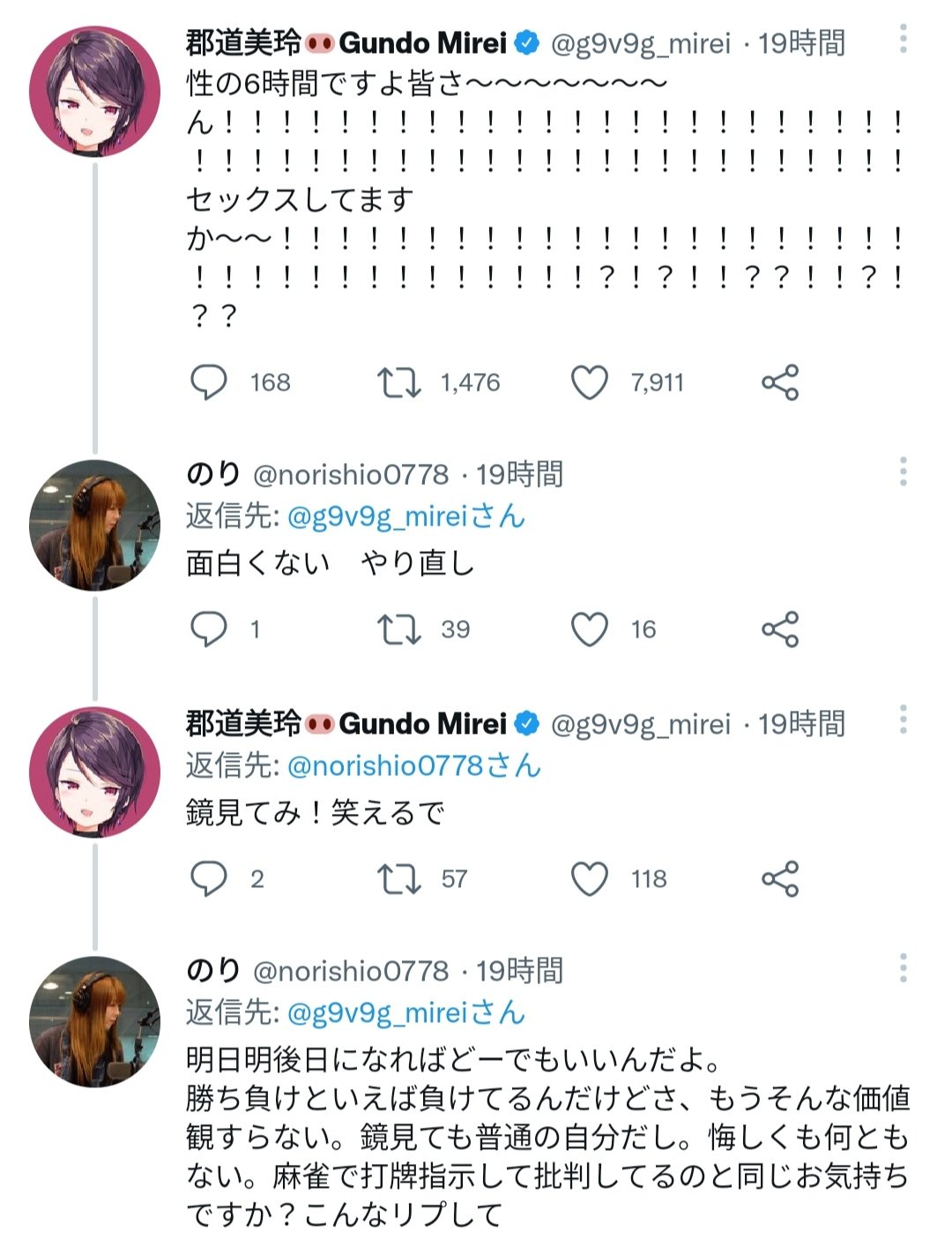Retweet the tweet with 57 retweets
The width and height of the screenshot is (952, 1254).
[x=398, y=879]
